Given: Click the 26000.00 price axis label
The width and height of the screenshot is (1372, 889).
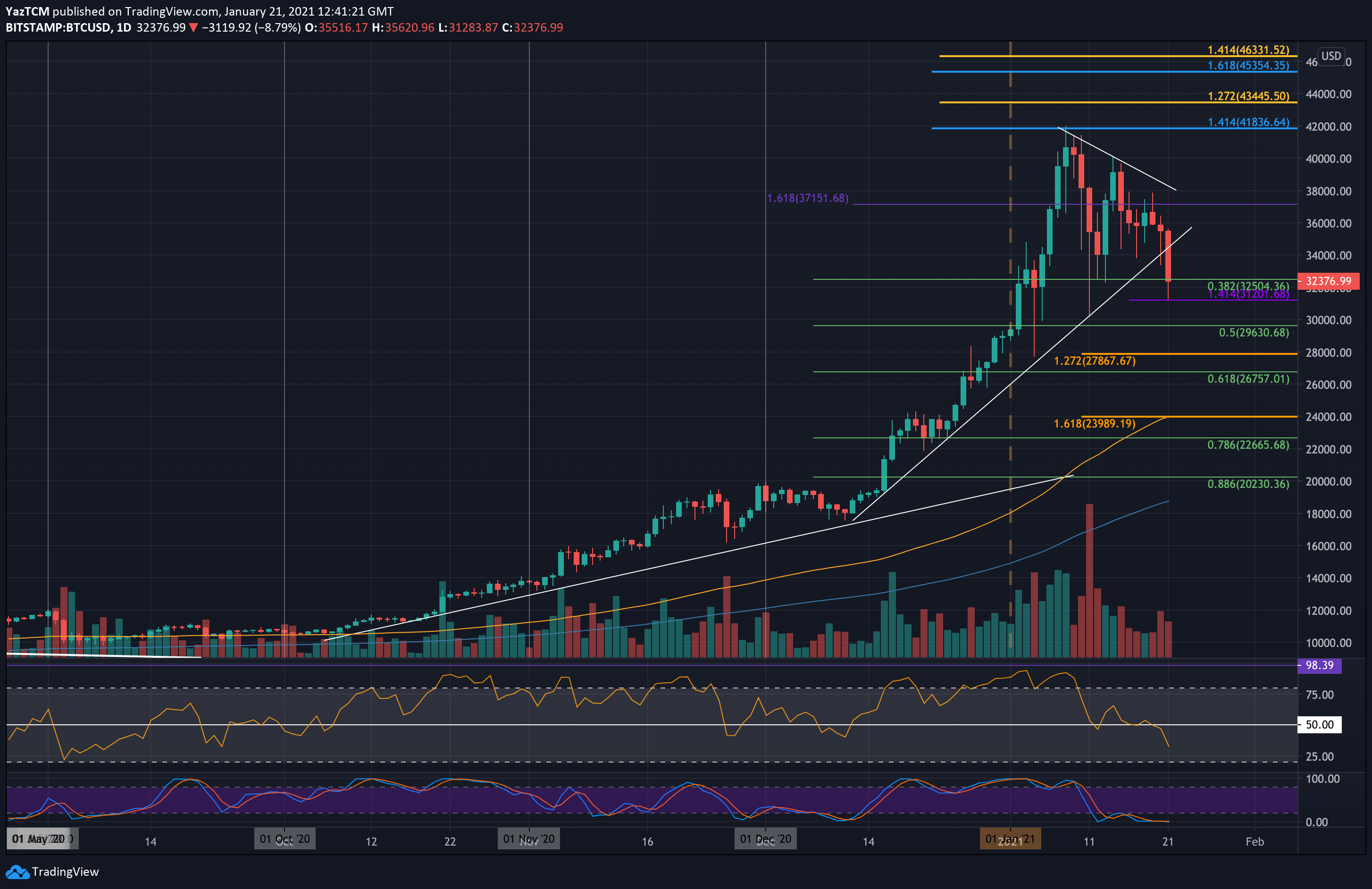Looking at the screenshot, I should pos(1328,385).
